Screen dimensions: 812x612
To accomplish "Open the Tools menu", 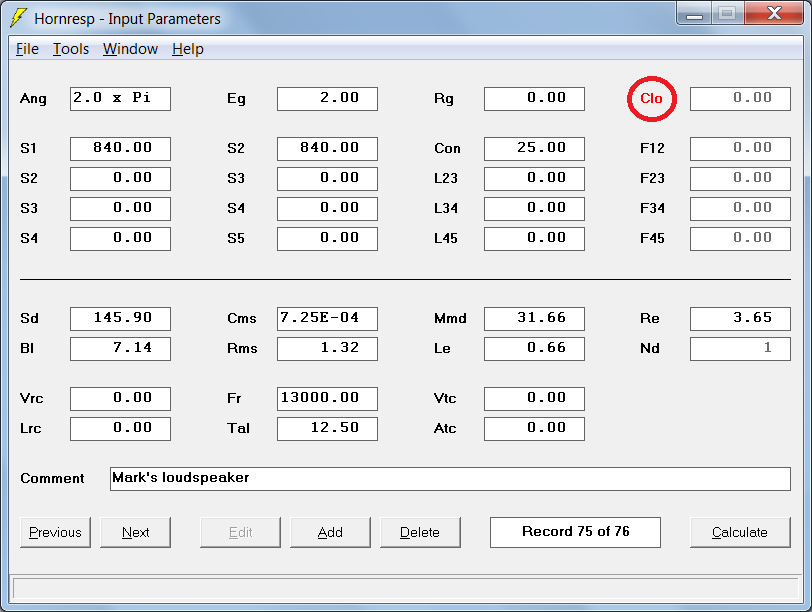I will (71, 49).
